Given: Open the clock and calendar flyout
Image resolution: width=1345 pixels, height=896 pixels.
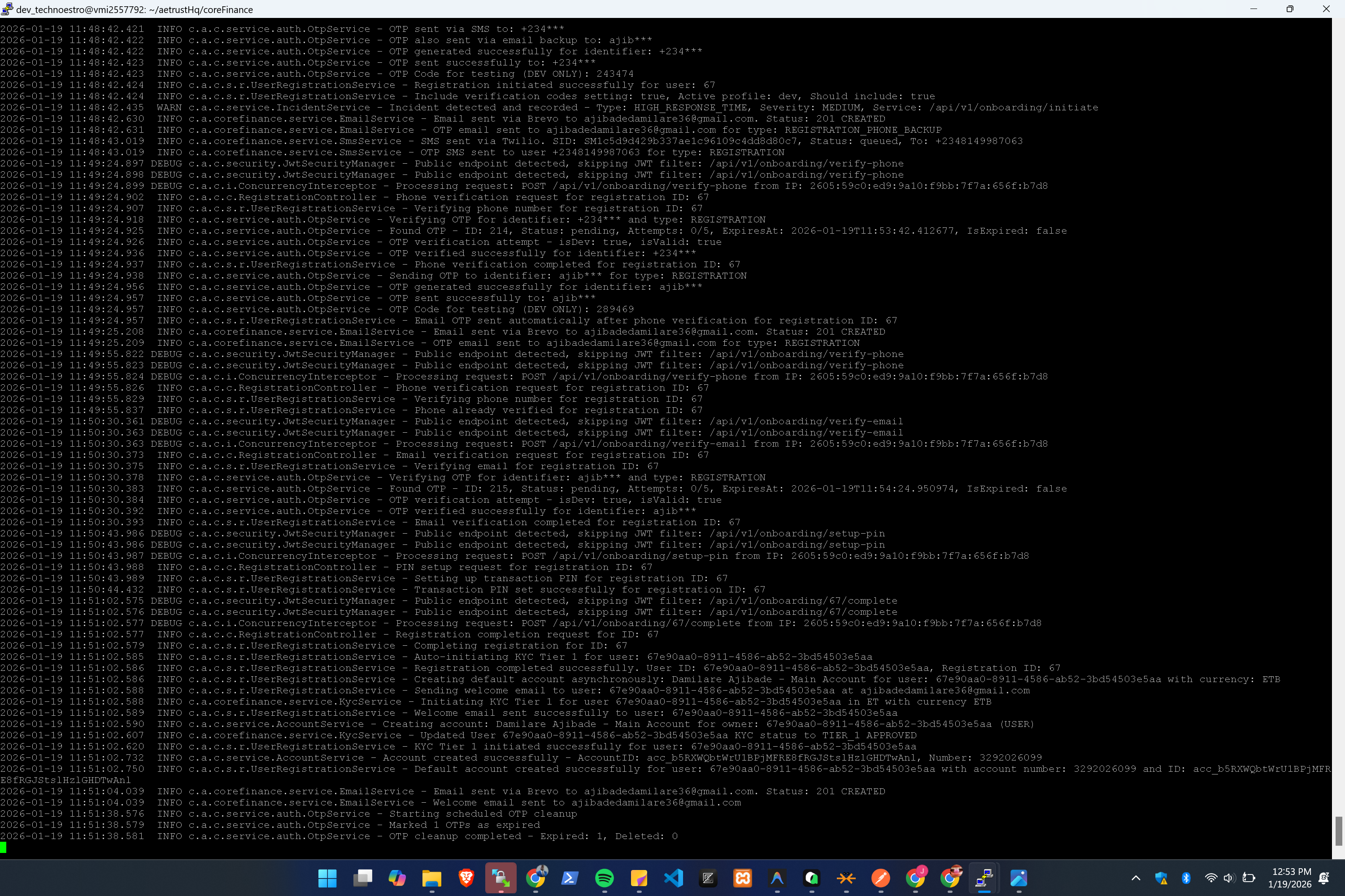Looking at the screenshot, I should coord(1290,878).
